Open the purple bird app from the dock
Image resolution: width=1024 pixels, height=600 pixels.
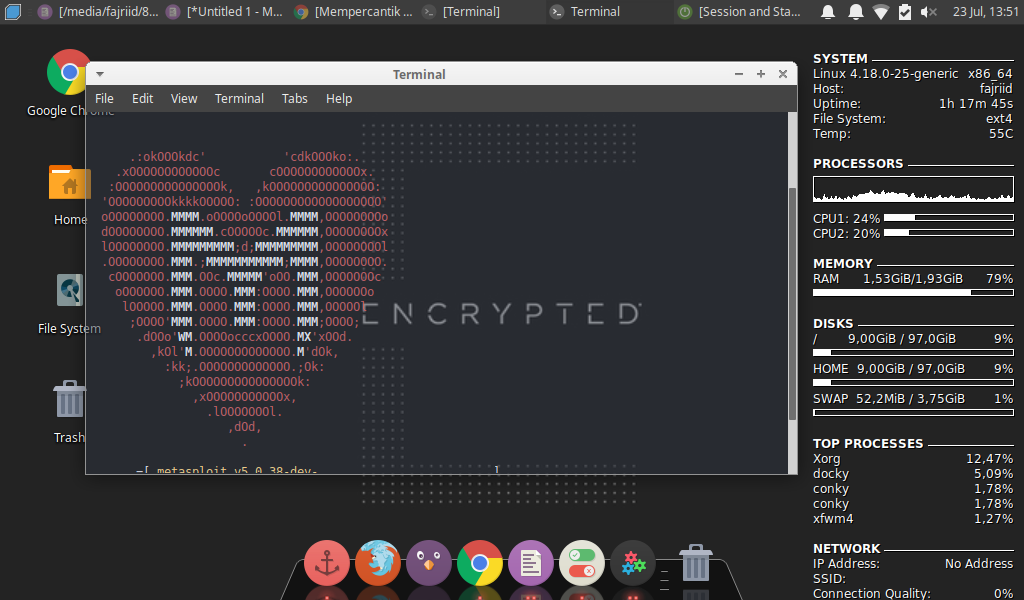coord(429,562)
